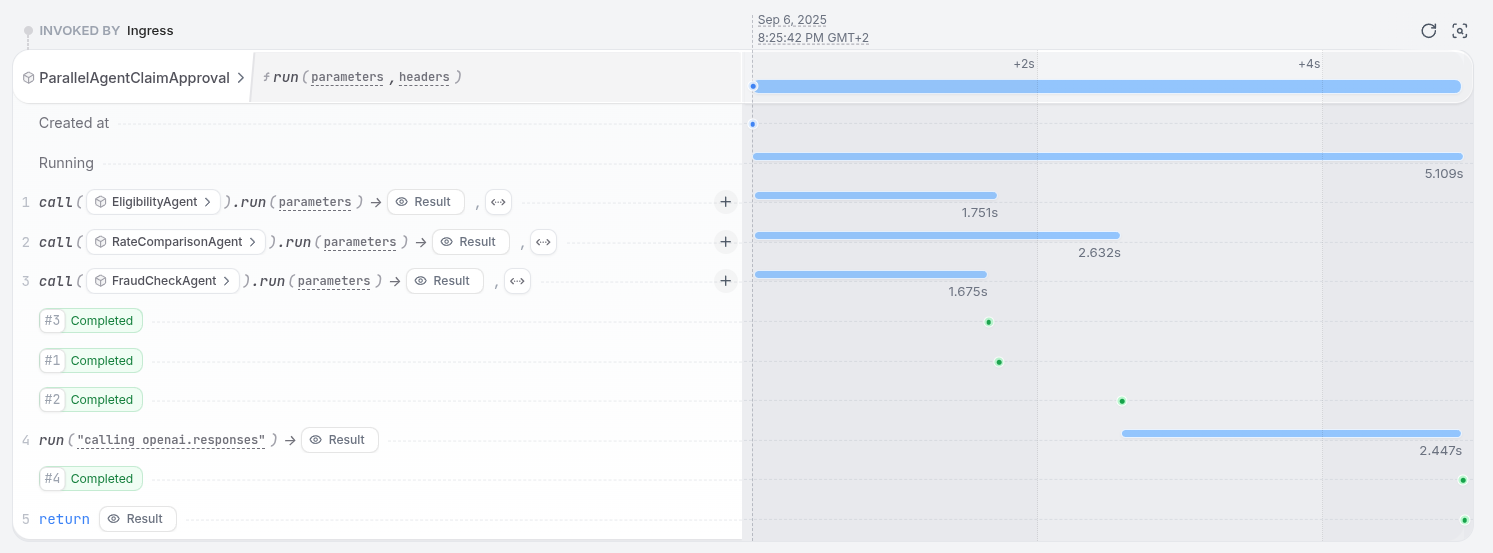
Task: Click the chevron in the EligibilityAgent chip
Action: coord(208,202)
